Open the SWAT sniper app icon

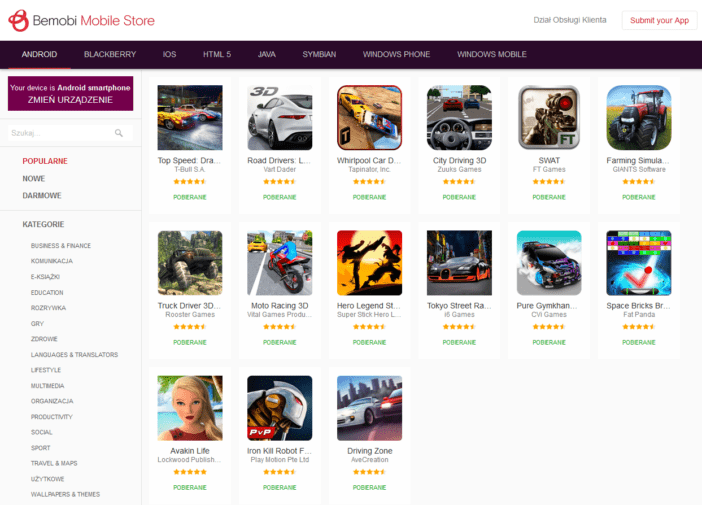(x=549, y=118)
